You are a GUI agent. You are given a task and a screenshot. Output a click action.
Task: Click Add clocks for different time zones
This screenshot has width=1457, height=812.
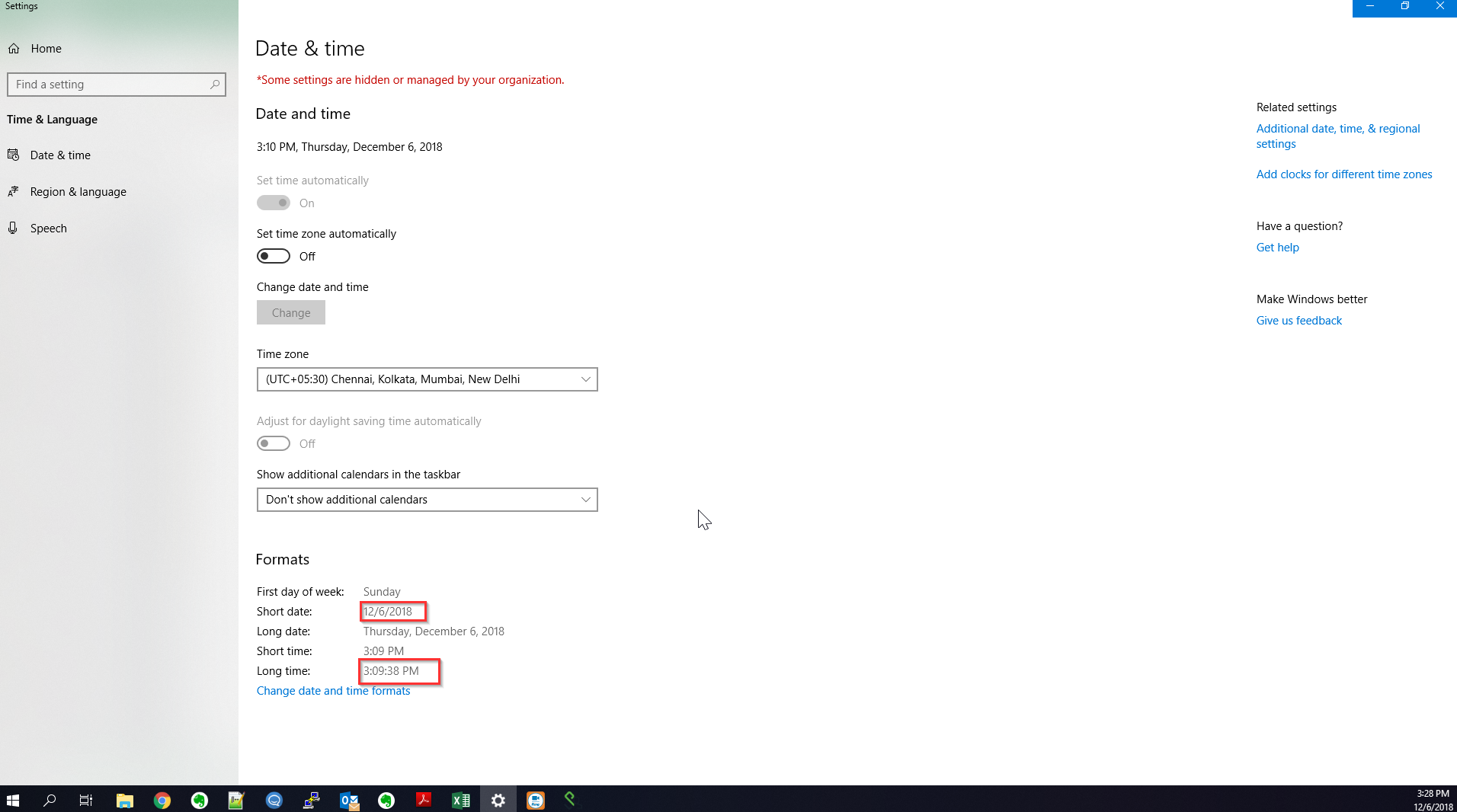coord(1343,174)
